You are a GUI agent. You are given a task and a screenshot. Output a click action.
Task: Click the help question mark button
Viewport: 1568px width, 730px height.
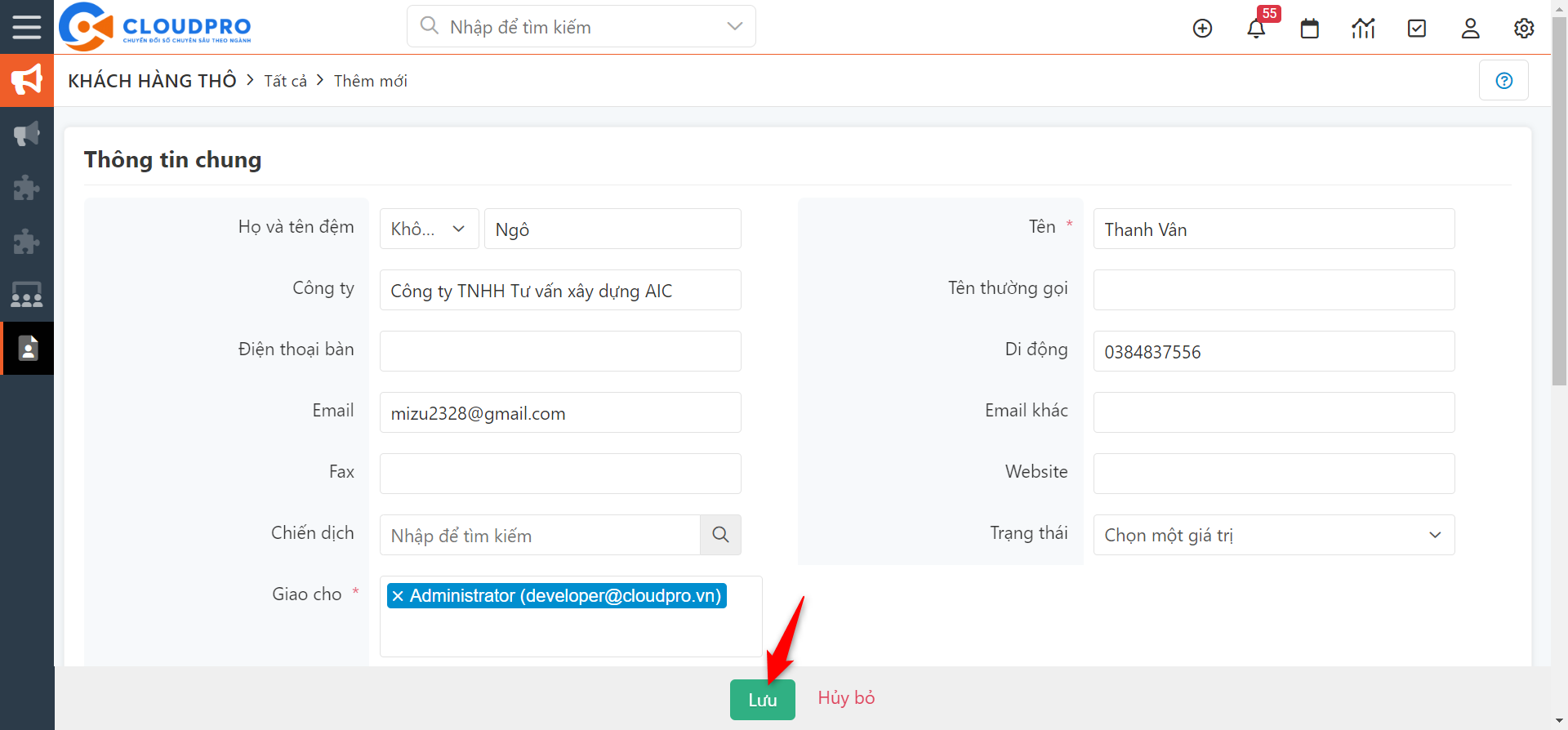coord(1503,81)
